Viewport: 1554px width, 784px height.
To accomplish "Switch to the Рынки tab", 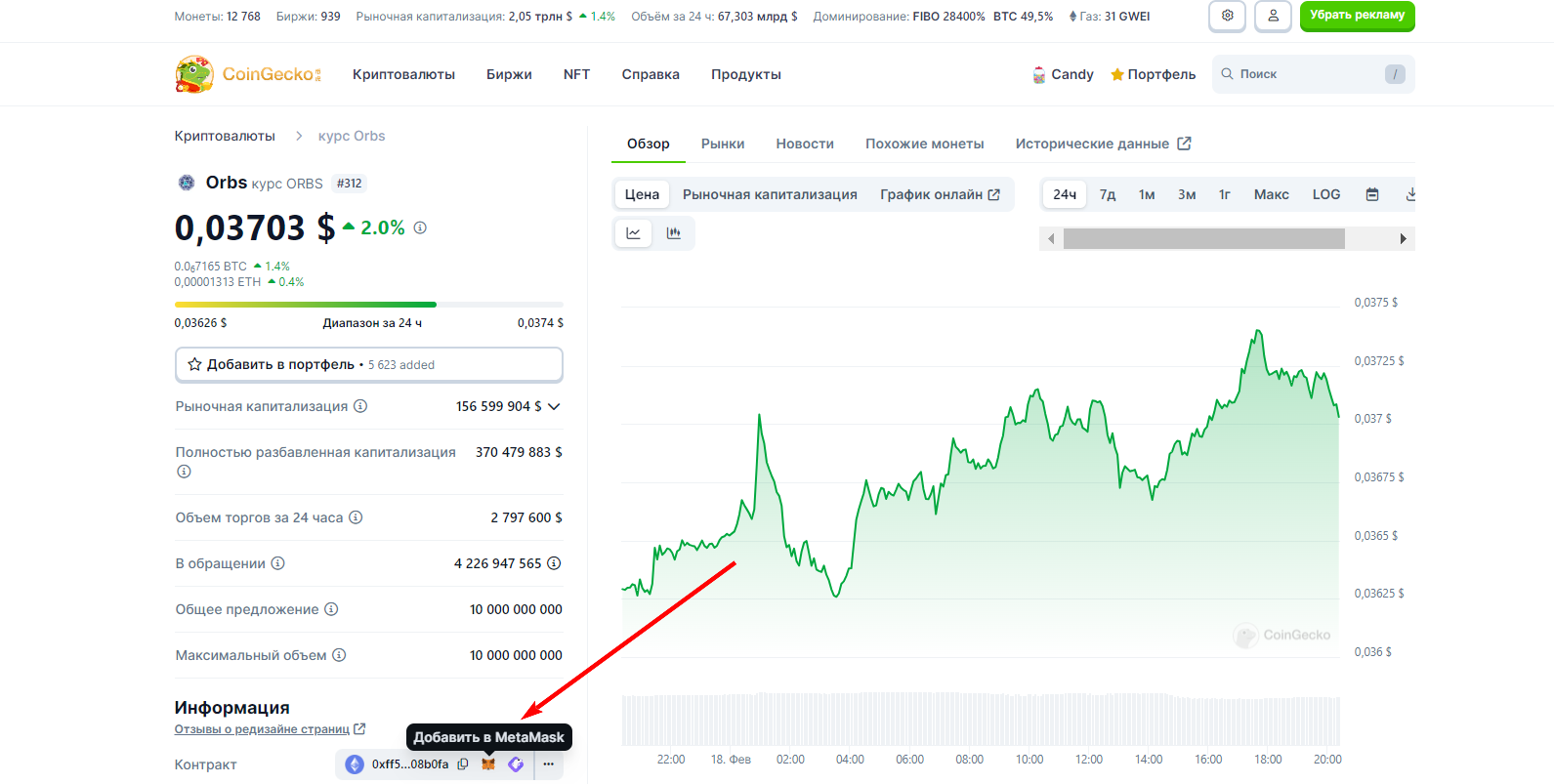I will tap(723, 144).
